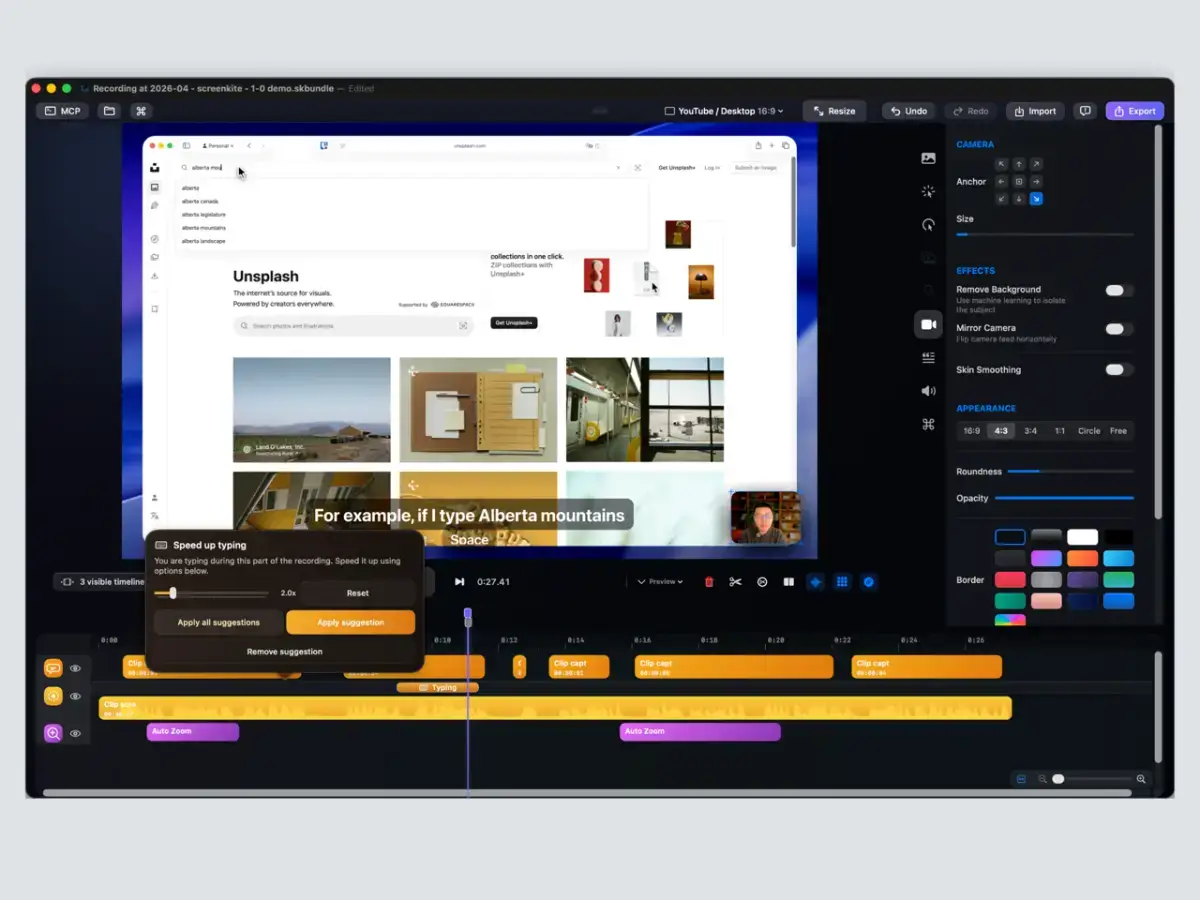Open the YouTube / Desktop 16:9 preset dropdown
The height and width of the screenshot is (900, 1200).
(x=724, y=111)
